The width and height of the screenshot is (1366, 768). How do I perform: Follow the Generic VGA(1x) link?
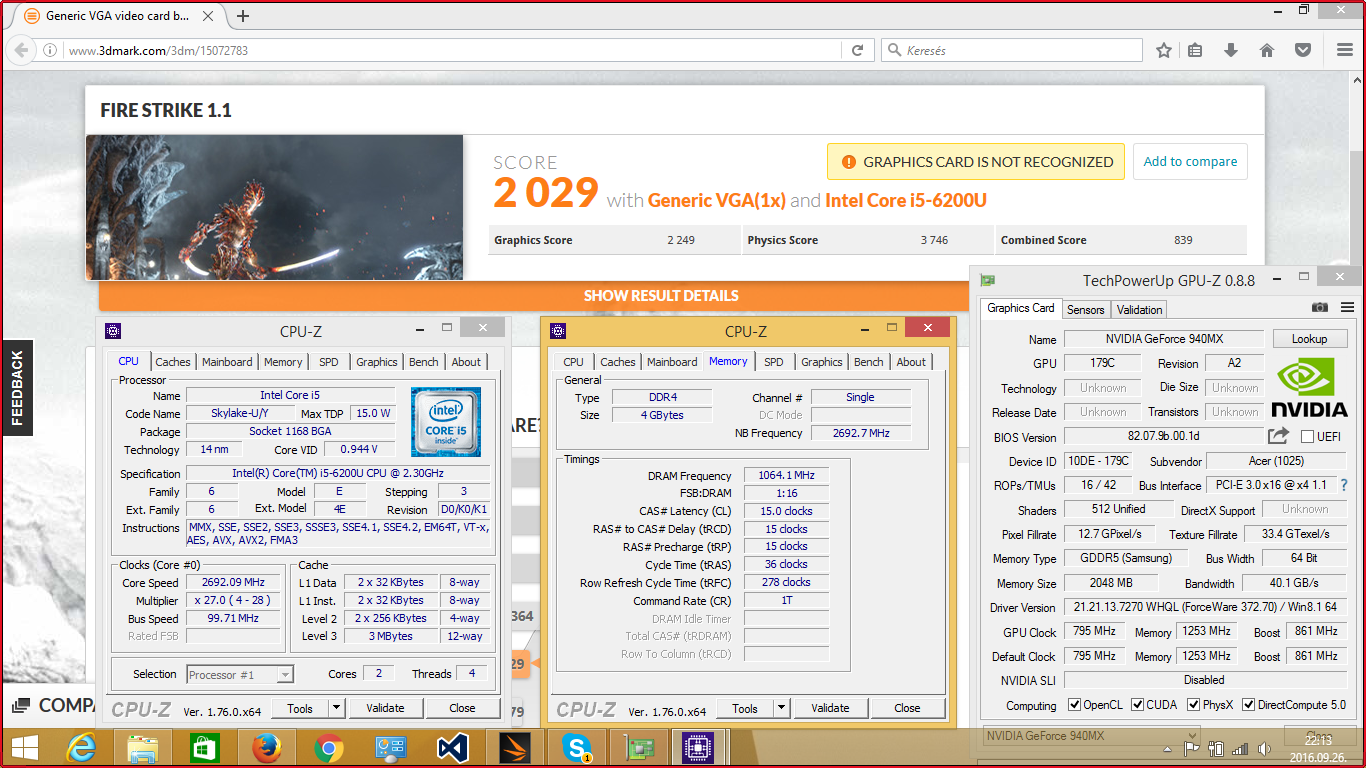point(717,200)
